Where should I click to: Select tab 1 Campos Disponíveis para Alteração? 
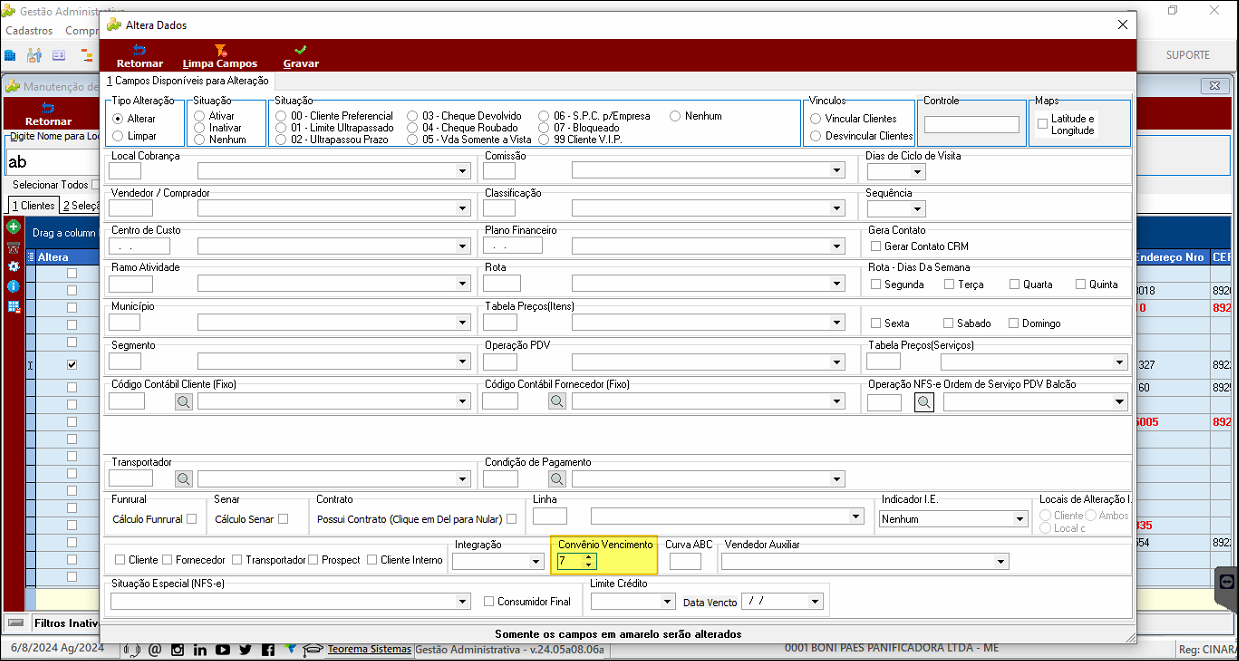pos(187,80)
